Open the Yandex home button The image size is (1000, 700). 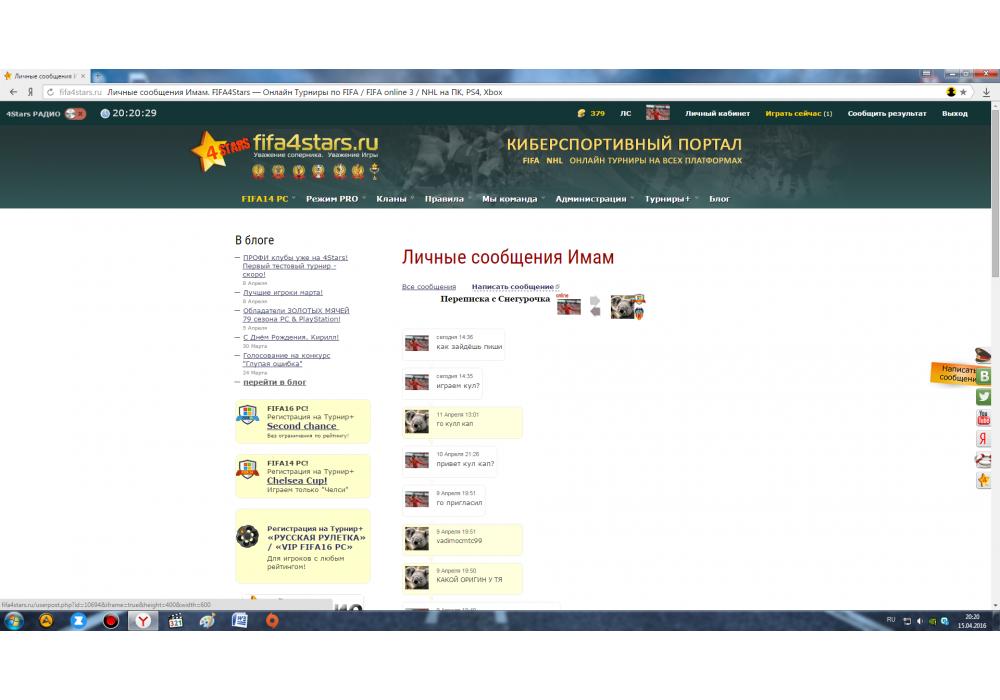pyautogui.click(x=30, y=92)
